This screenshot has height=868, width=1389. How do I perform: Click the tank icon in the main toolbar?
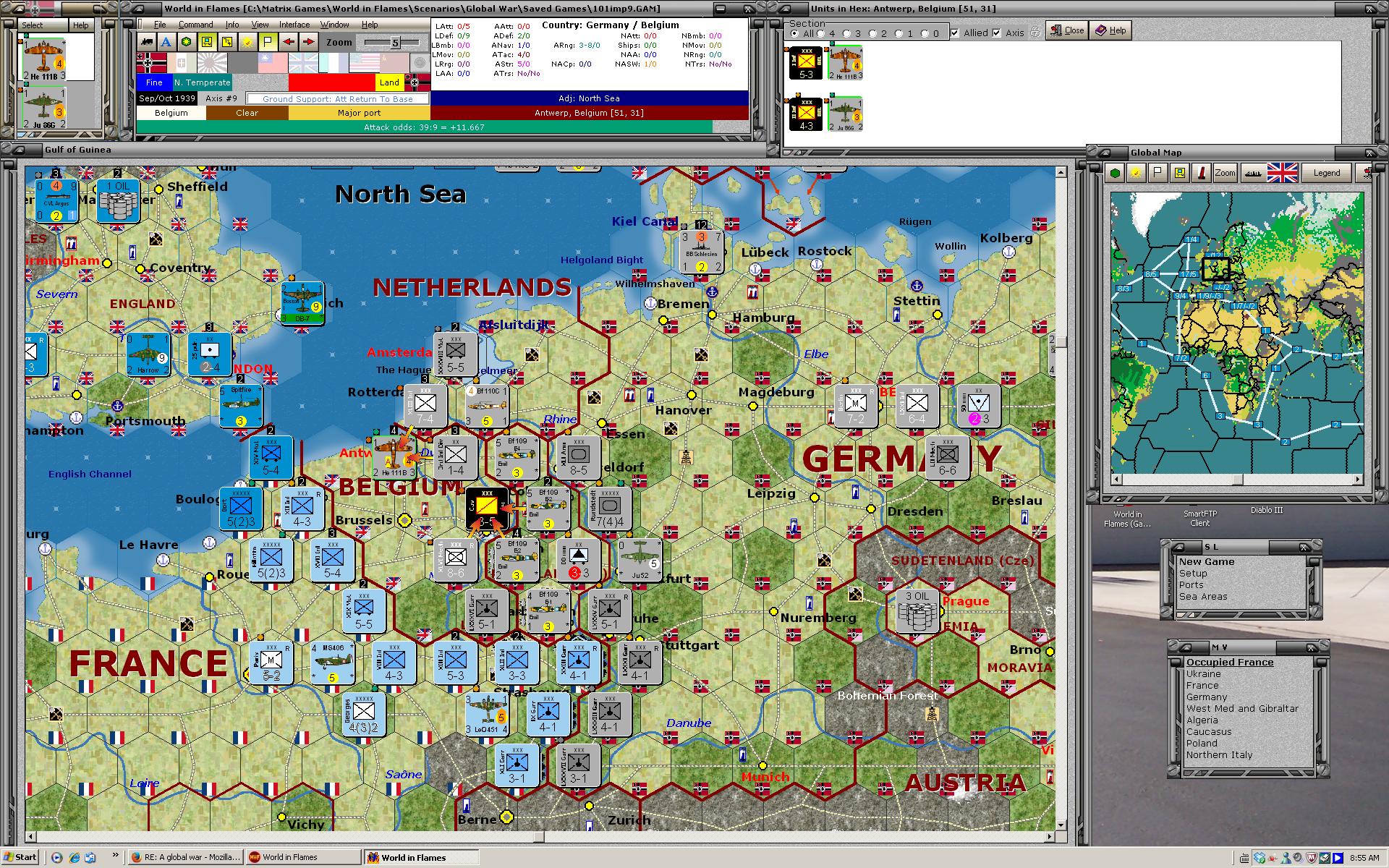point(147,42)
